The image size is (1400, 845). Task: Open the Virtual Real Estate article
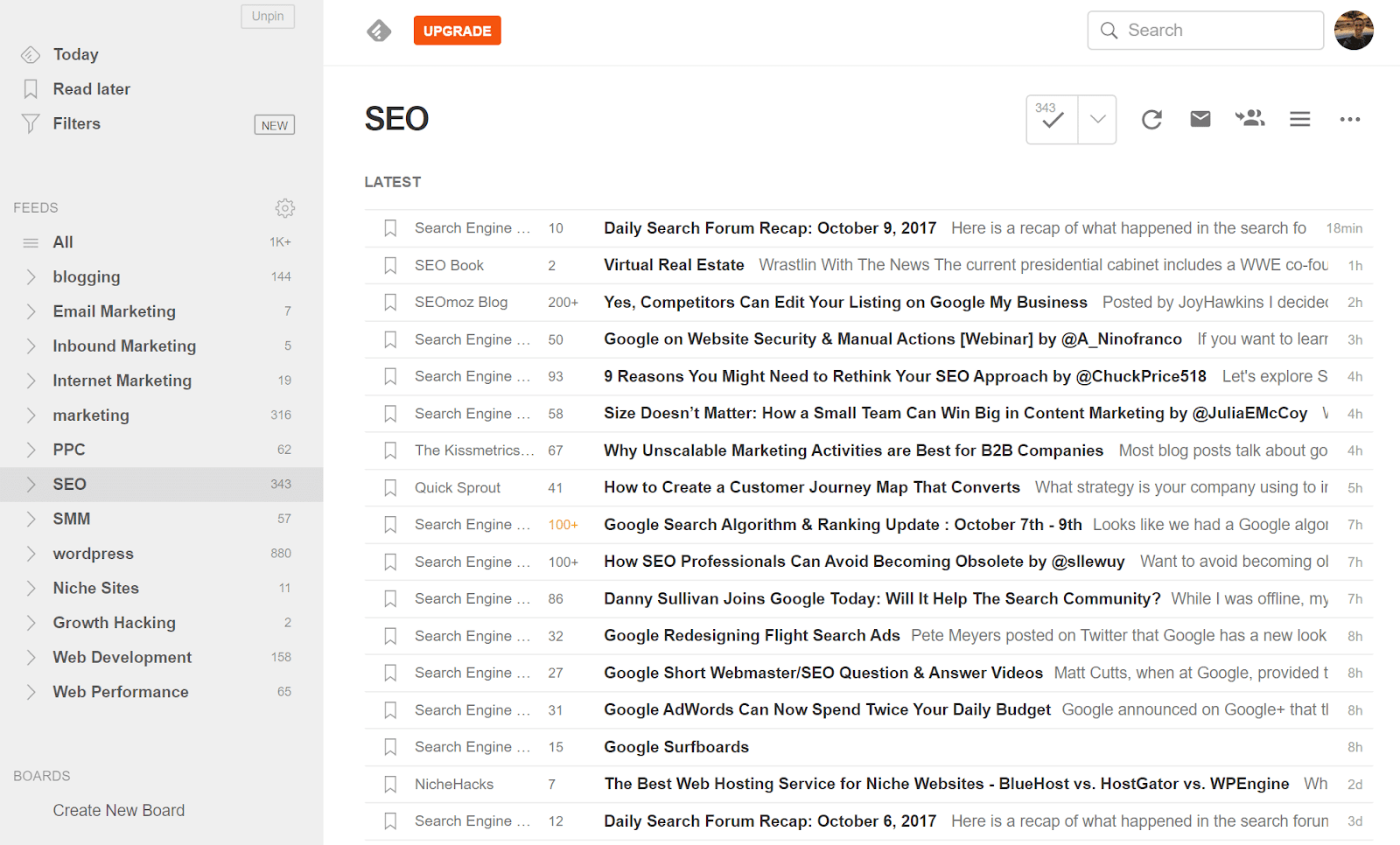point(674,265)
